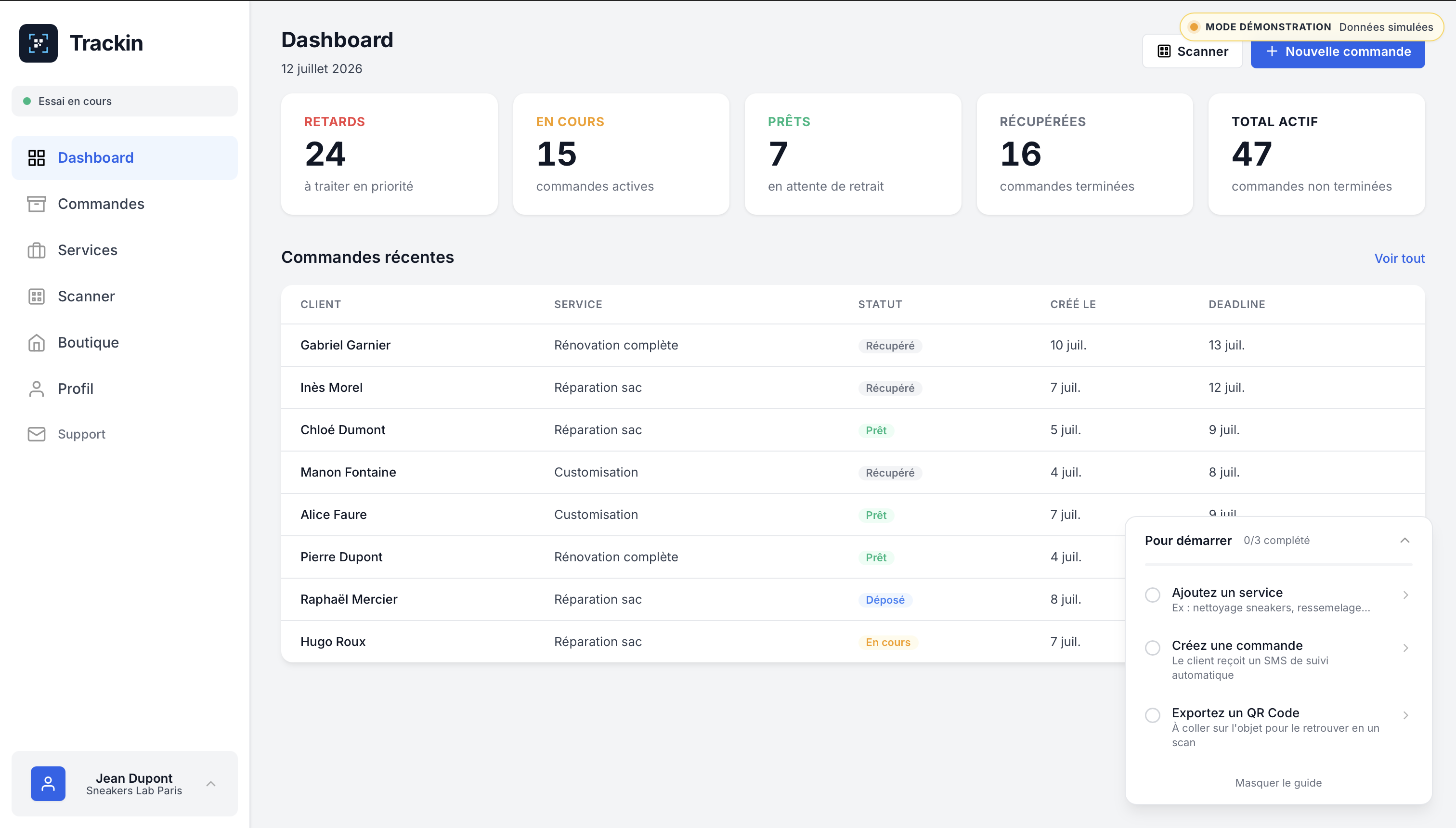Check the 'Créez une commande' circle
This screenshot has width=1456, height=828.
coord(1152,648)
